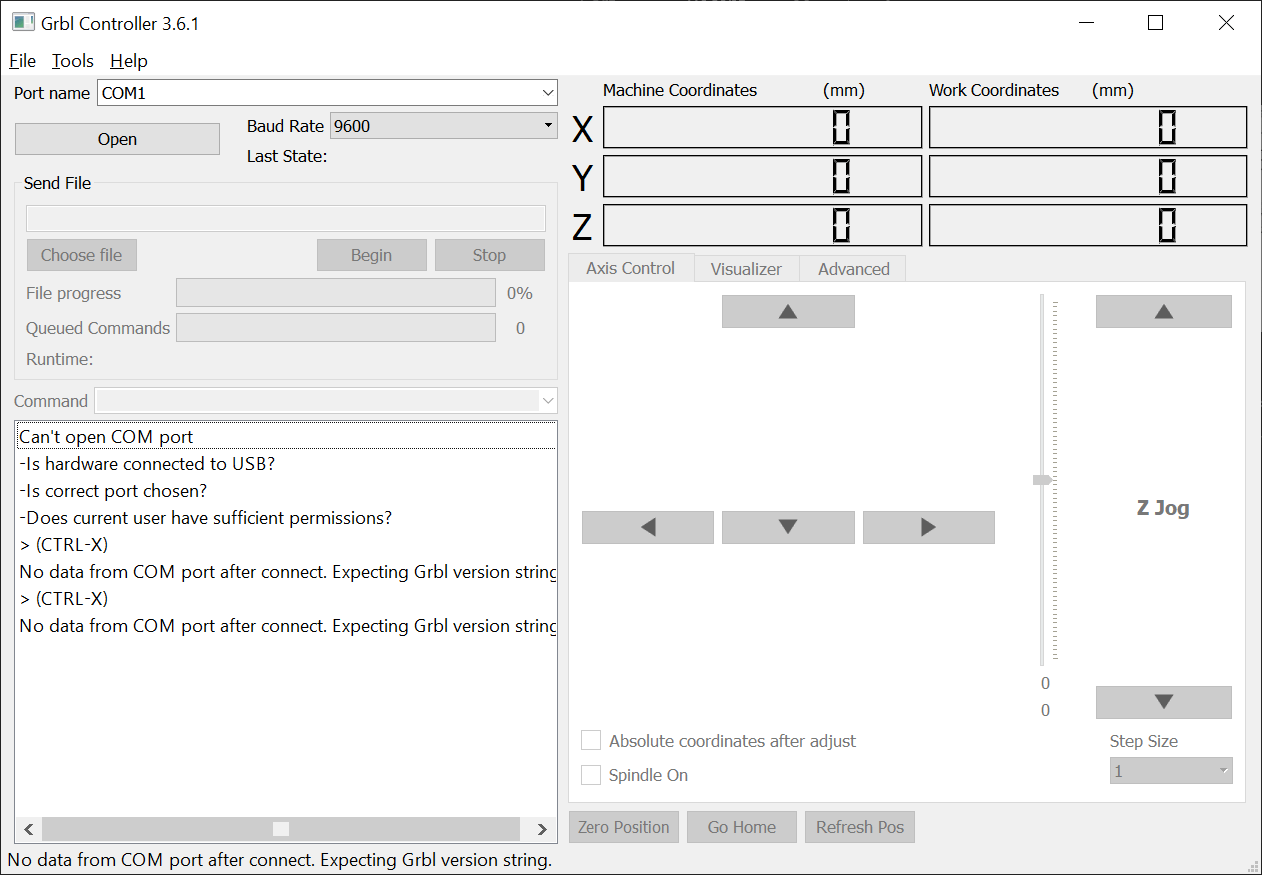Click the Machine Coordinates Y display
1262x875 pixels.
point(762,176)
